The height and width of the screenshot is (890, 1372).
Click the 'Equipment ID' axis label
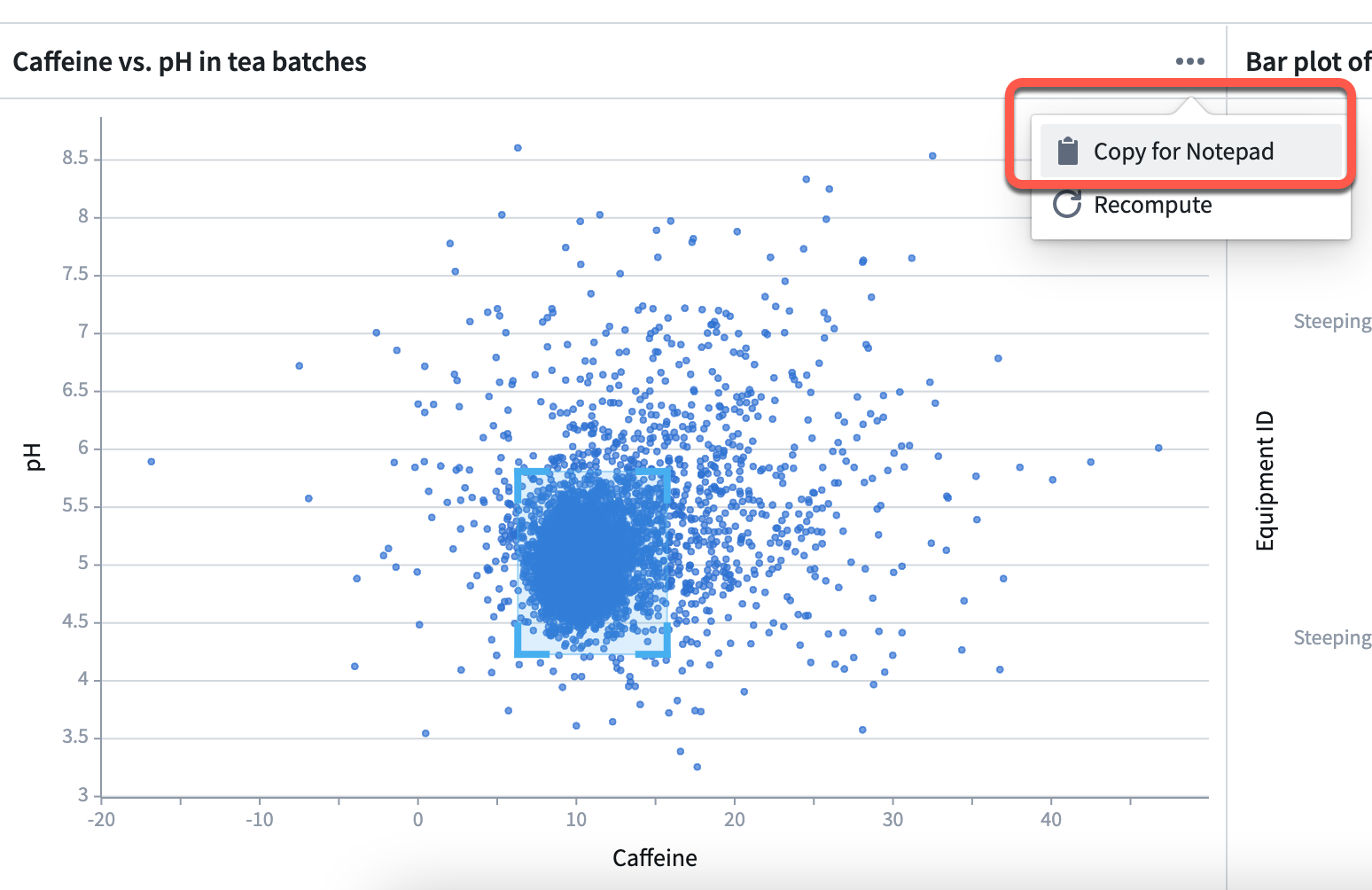click(x=1265, y=480)
